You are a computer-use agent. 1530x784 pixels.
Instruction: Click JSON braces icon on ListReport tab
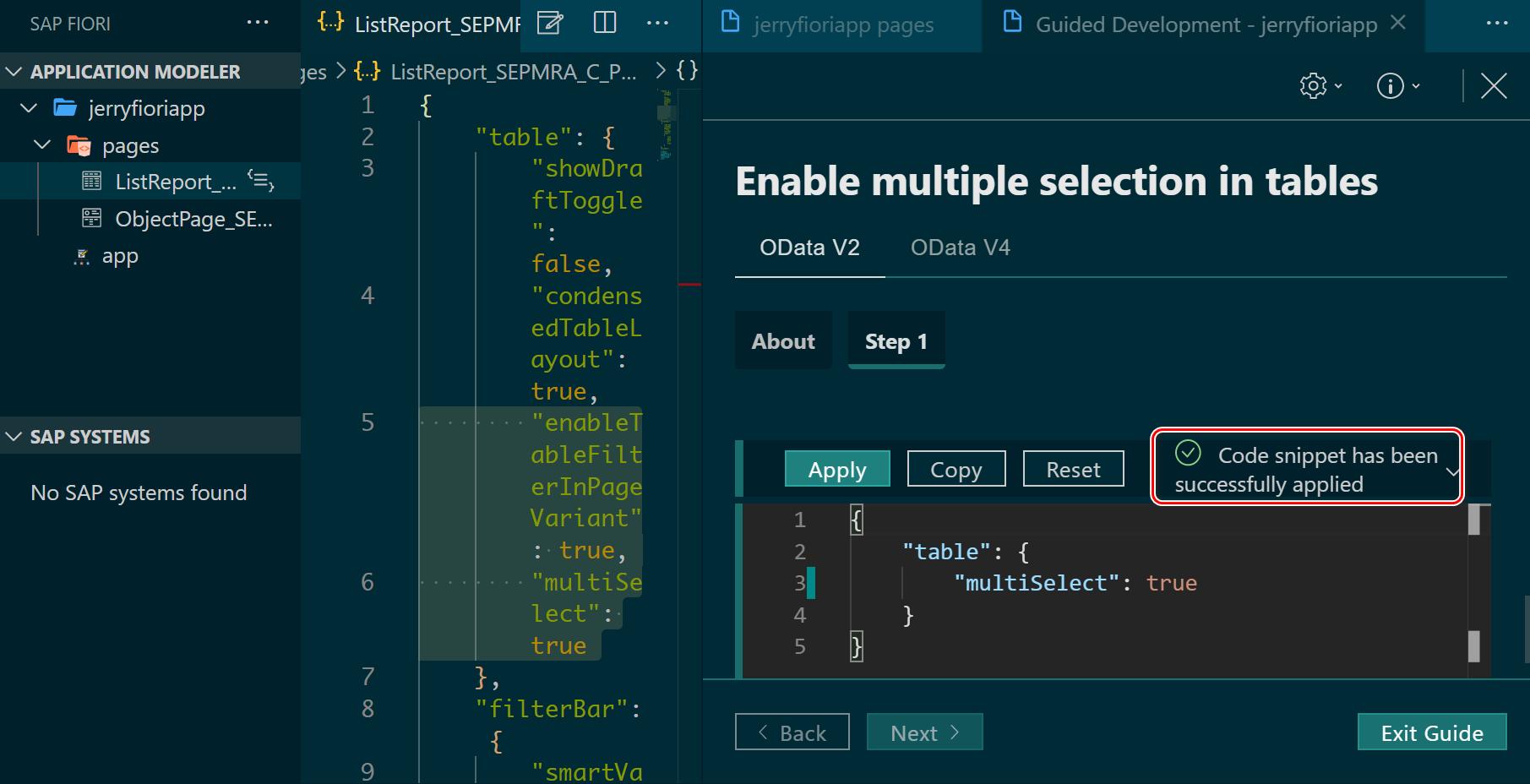coord(330,23)
